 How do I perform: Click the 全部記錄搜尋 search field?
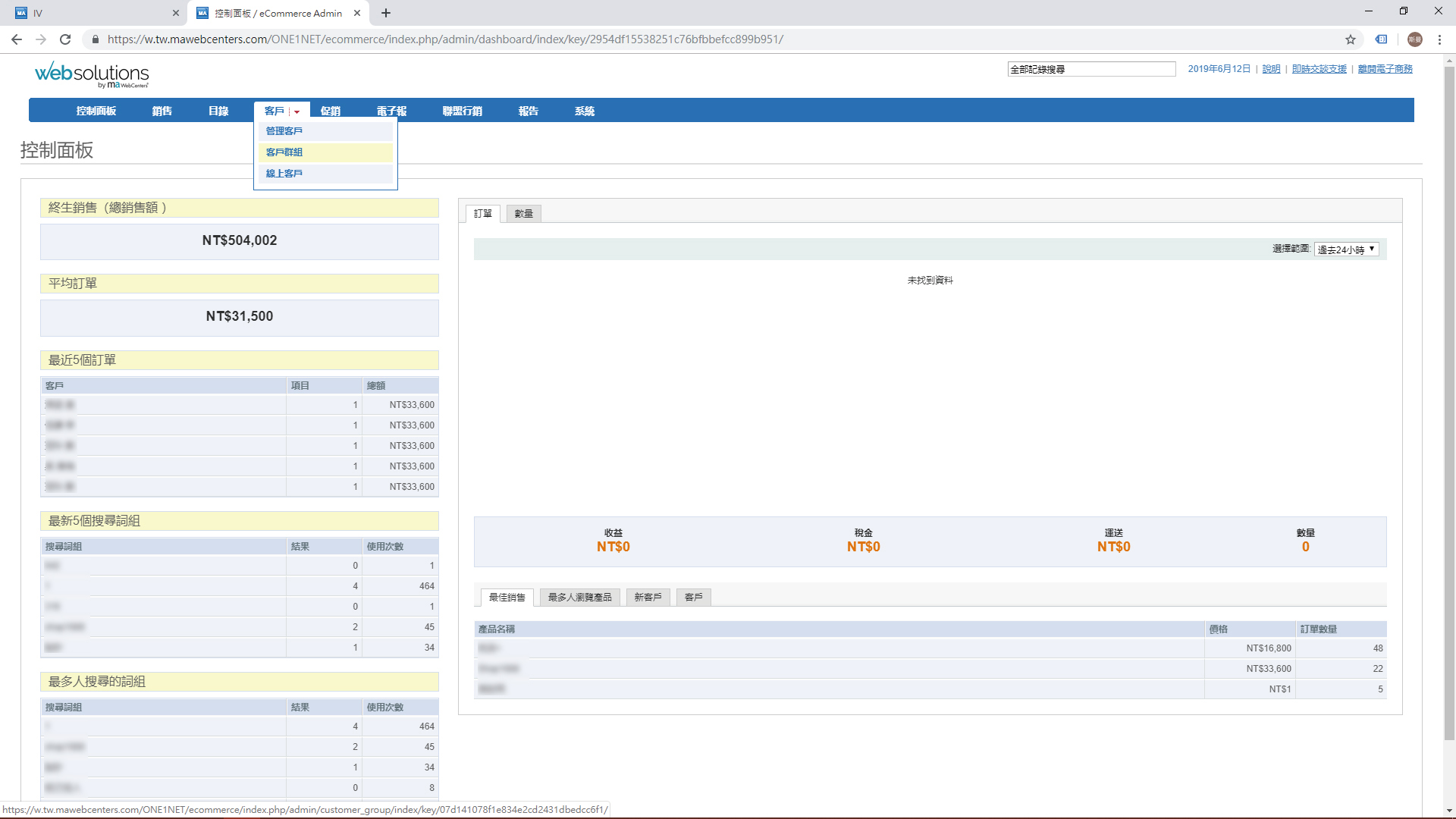point(1091,69)
